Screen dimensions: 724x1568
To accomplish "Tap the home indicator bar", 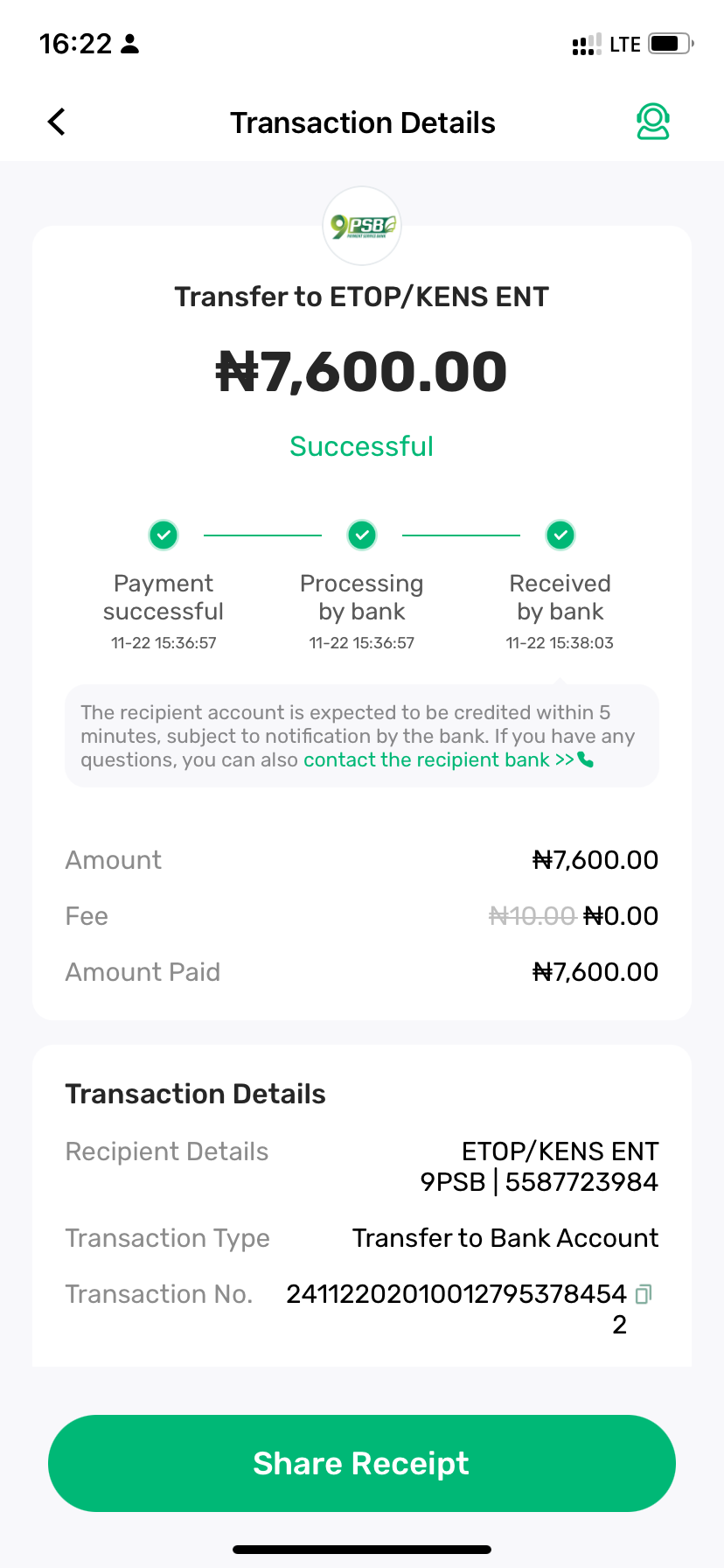I will pos(362,1550).
